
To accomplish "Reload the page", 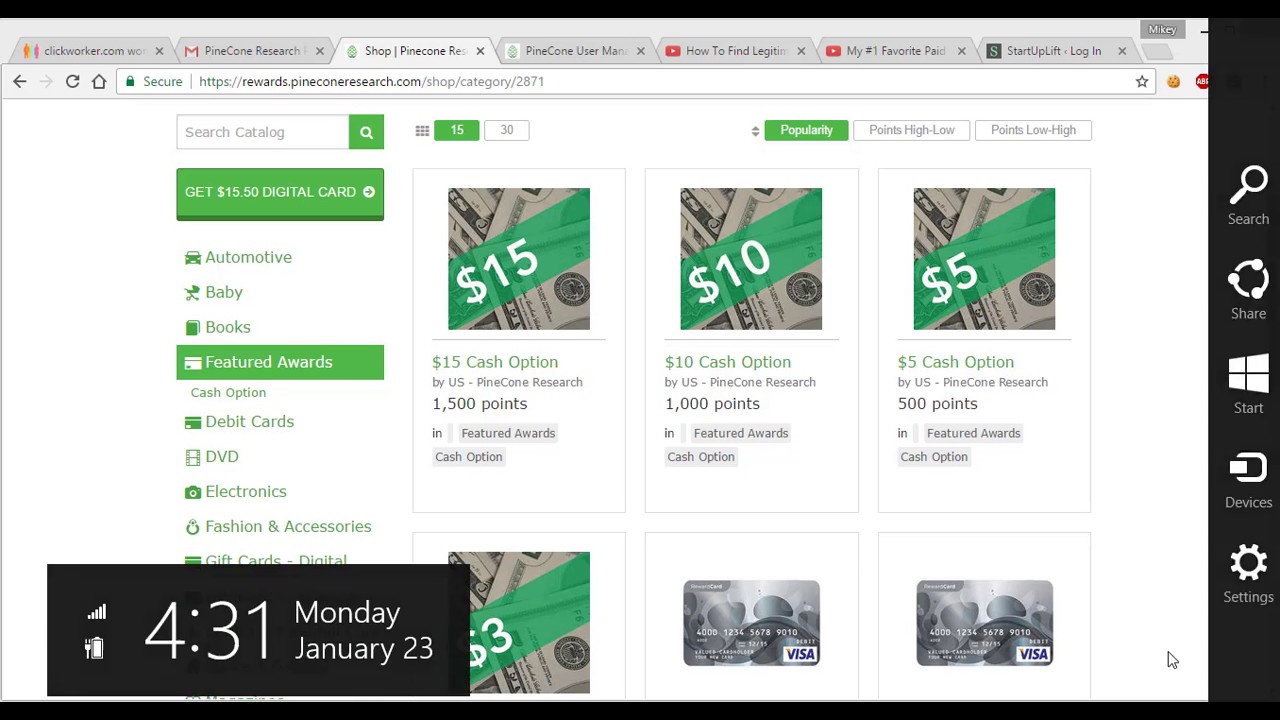I will tap(72, 81).
